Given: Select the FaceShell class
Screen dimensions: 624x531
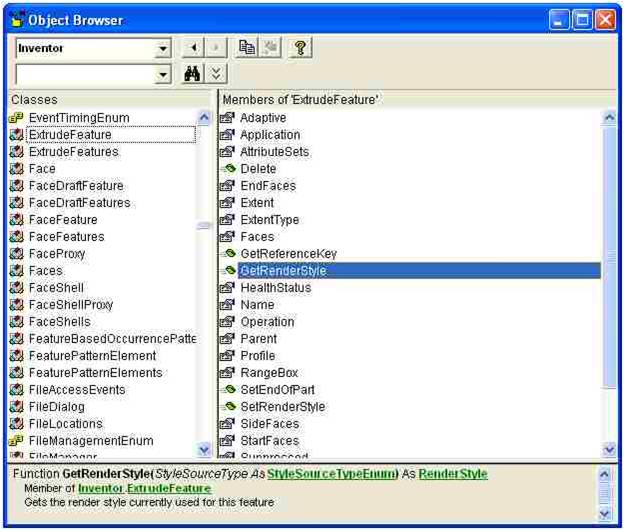Looking at the screenshot, I should 57,288.
